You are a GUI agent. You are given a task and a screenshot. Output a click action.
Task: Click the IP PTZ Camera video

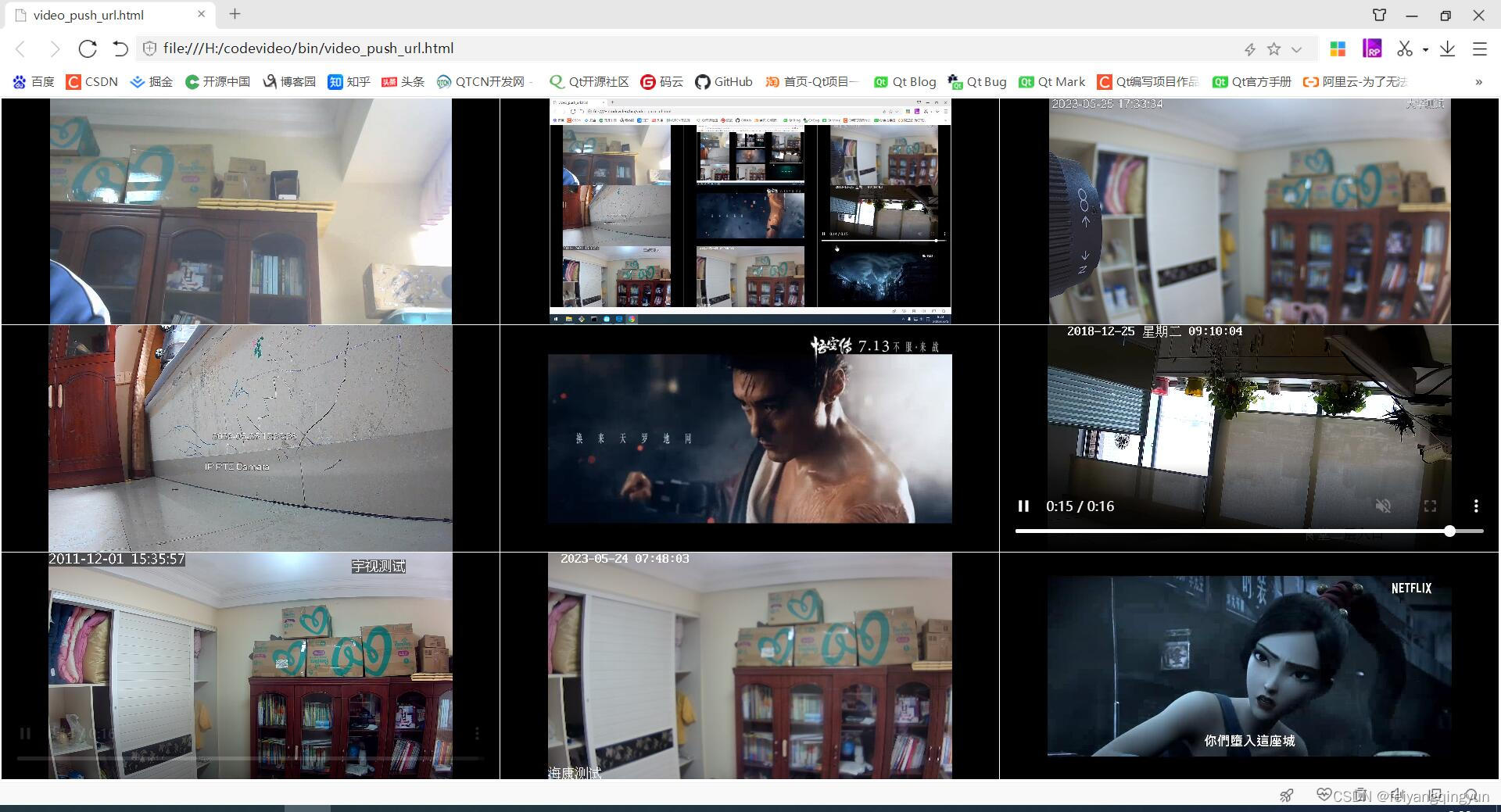(250, 438)
